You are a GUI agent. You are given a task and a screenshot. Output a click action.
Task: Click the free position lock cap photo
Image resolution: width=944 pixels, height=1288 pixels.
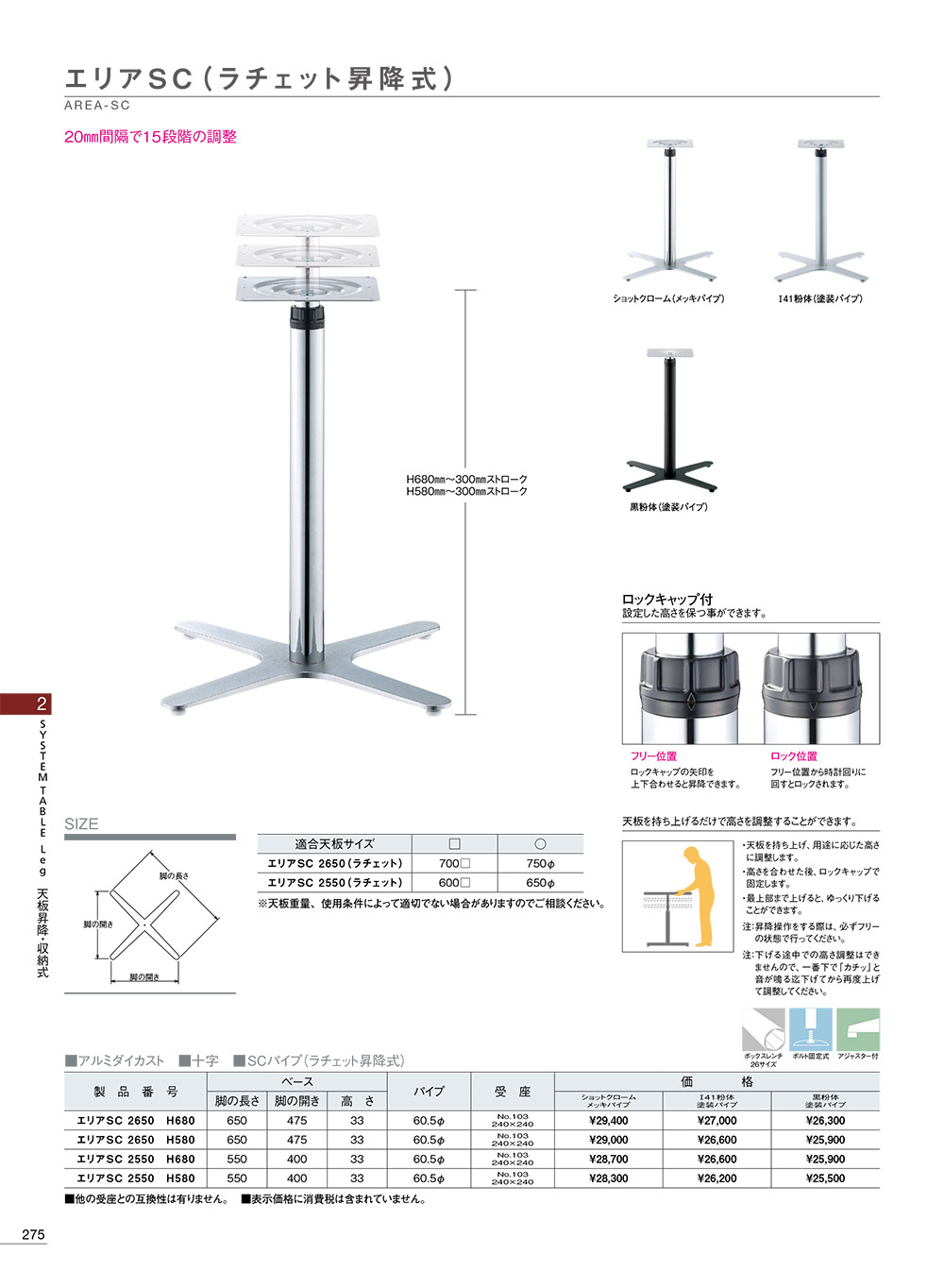click(x=692, y=688)
